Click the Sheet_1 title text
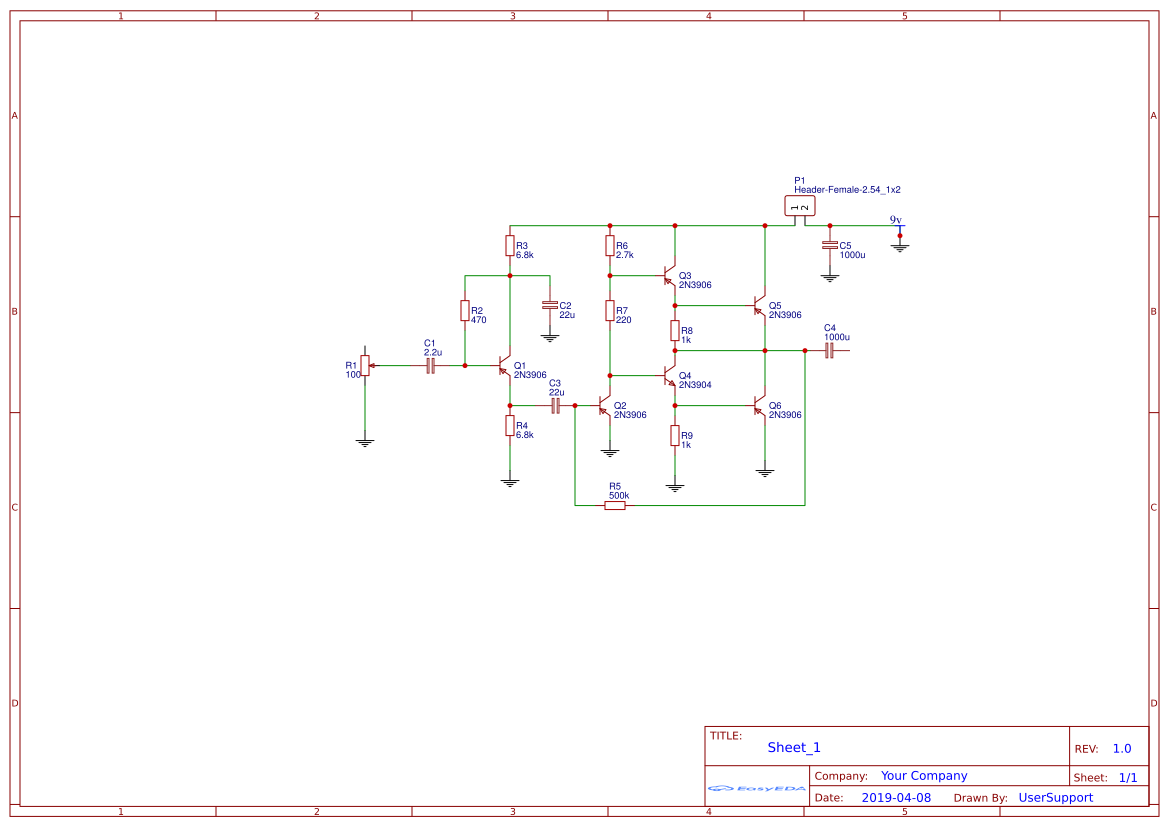 click(794, 747)
